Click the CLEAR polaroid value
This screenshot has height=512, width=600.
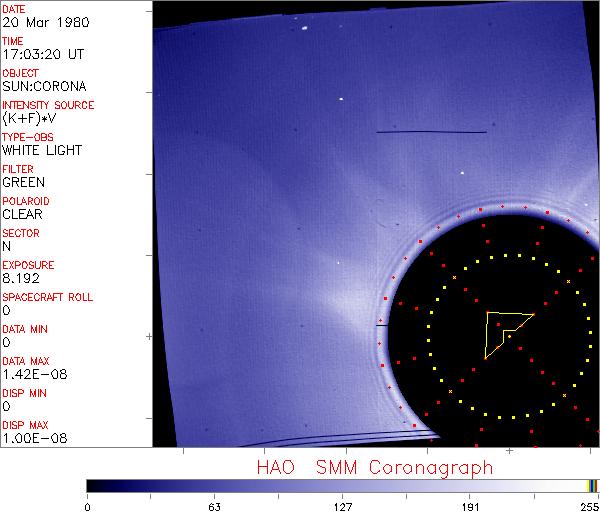[22, 215]
